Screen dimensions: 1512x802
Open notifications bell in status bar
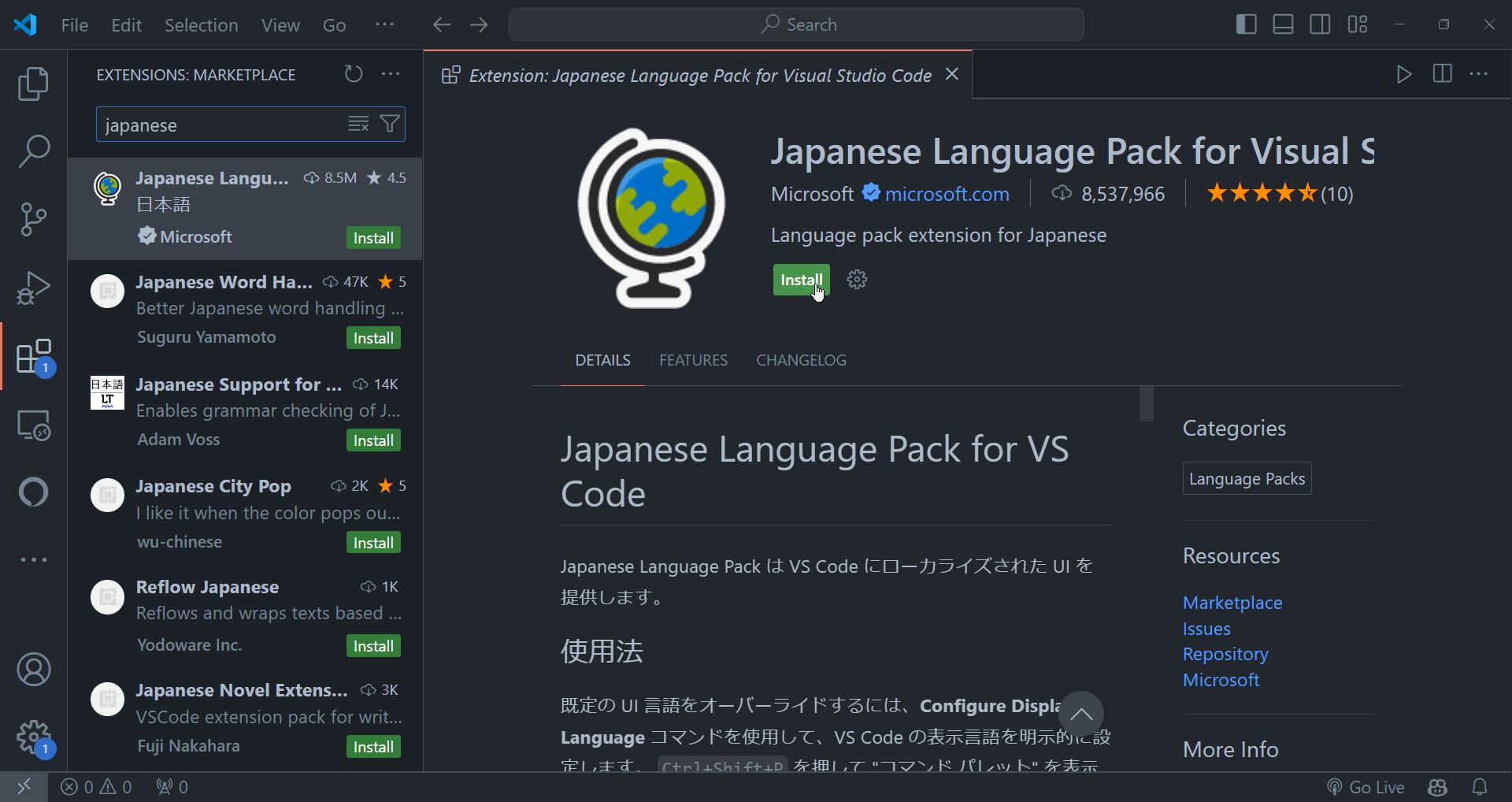pyautogui.click(x=1480, y=786)
